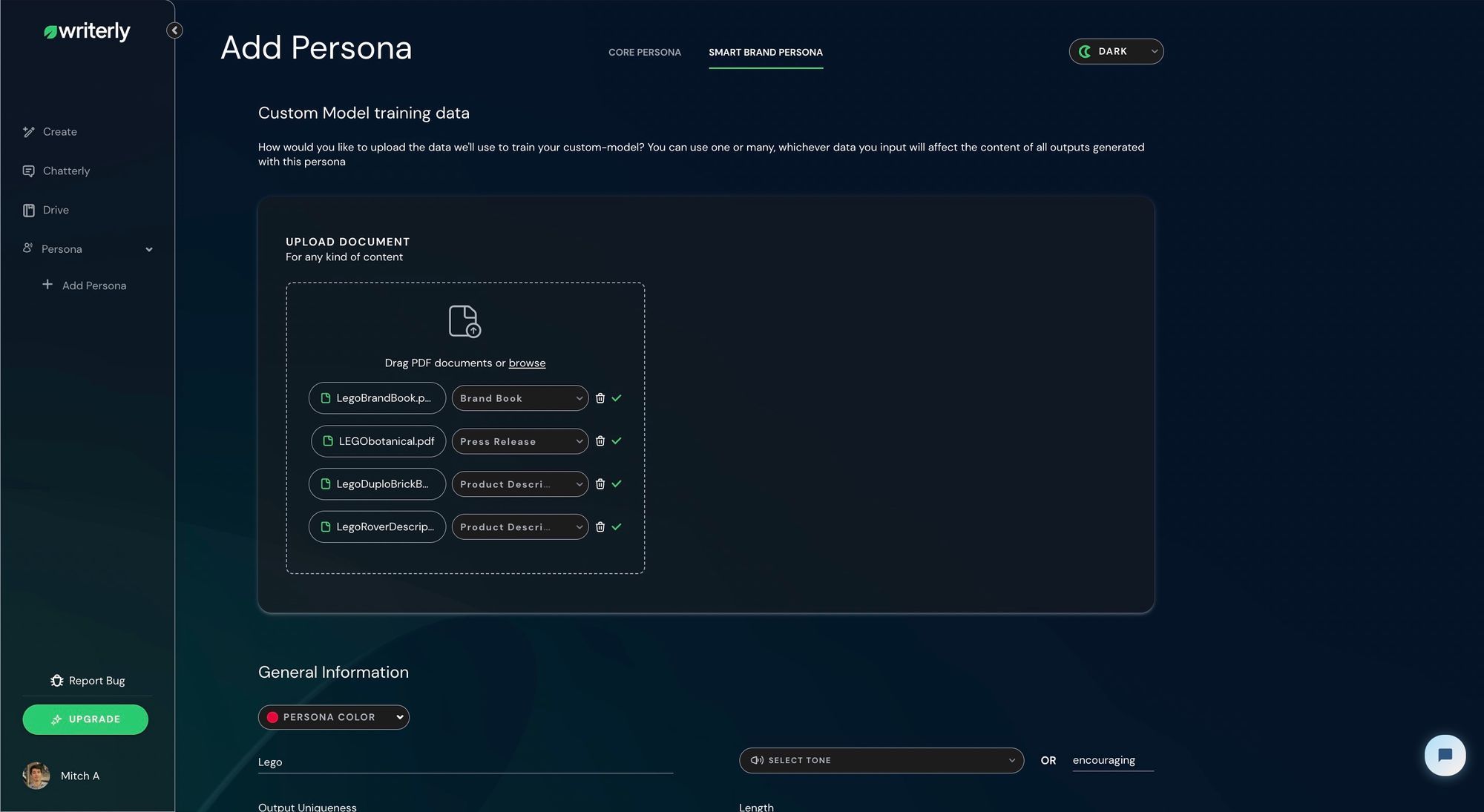This screenshot has height=812, width=1484.
Task: Click the Report Bug icon
Action: pos(56,680)
